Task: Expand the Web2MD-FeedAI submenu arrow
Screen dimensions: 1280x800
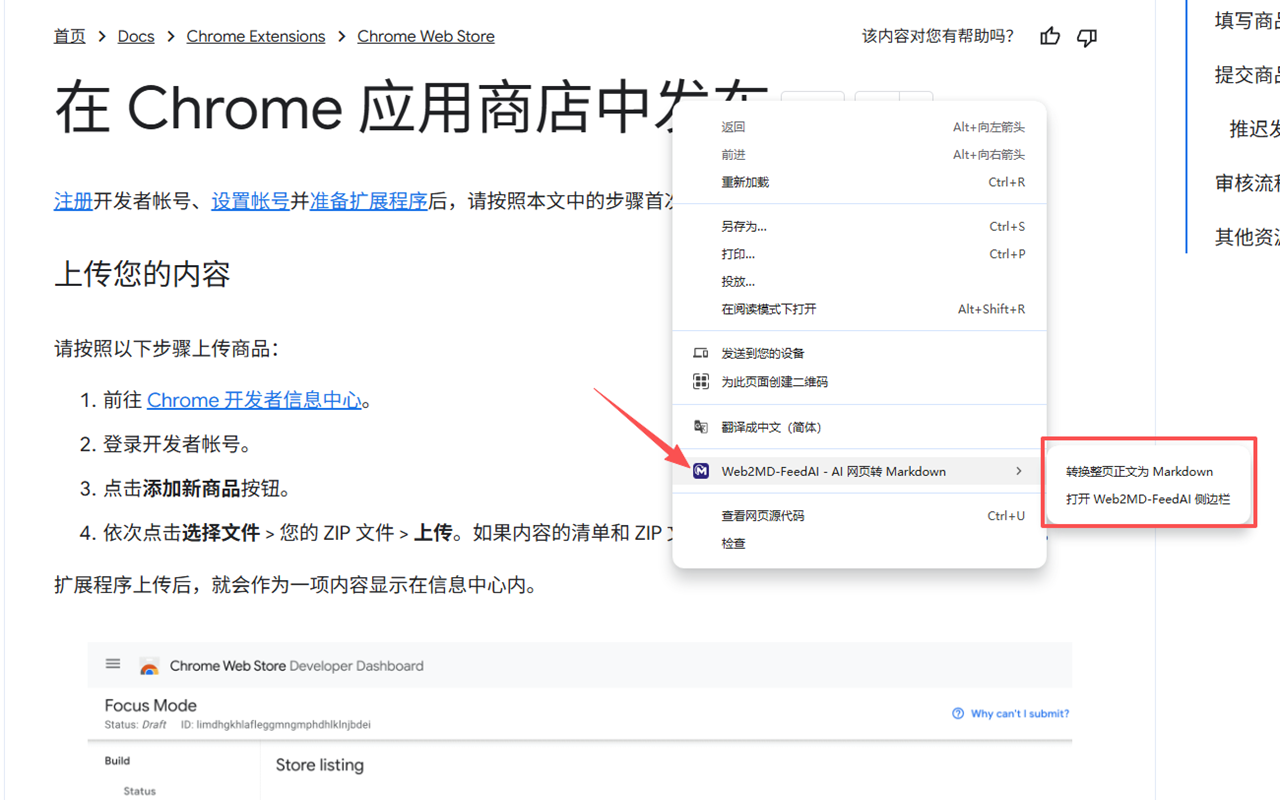Action: pyautogui.click(x=1019, y=471)
